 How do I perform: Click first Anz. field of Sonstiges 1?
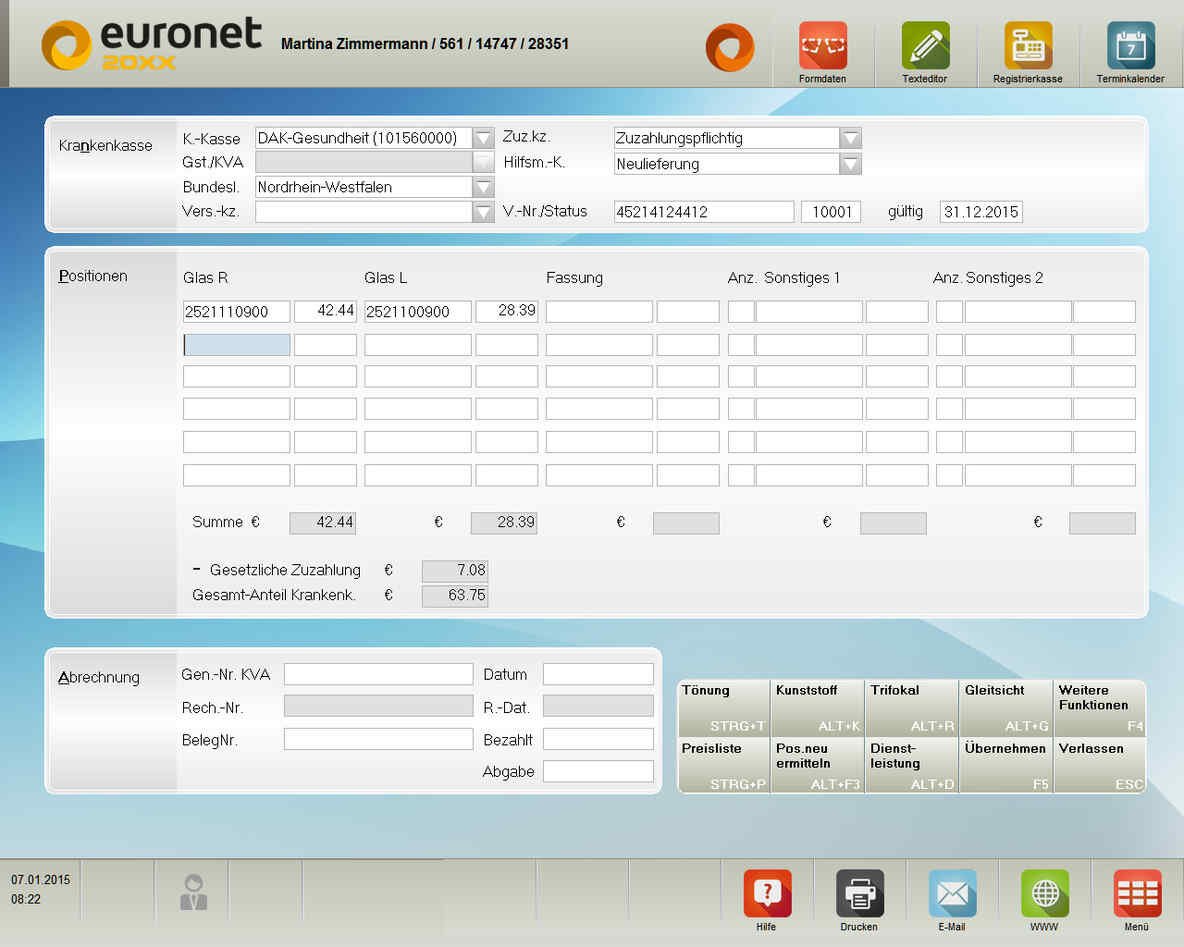pos(741,312)
